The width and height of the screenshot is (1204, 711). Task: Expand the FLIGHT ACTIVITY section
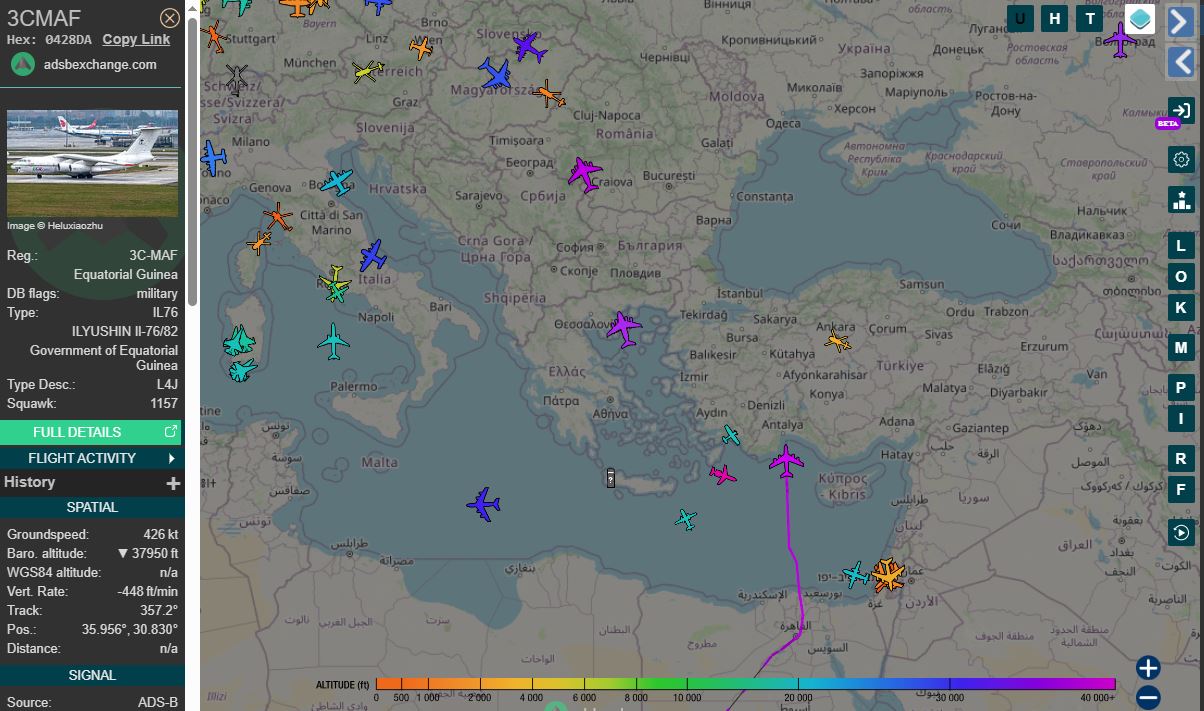point(91,458)
